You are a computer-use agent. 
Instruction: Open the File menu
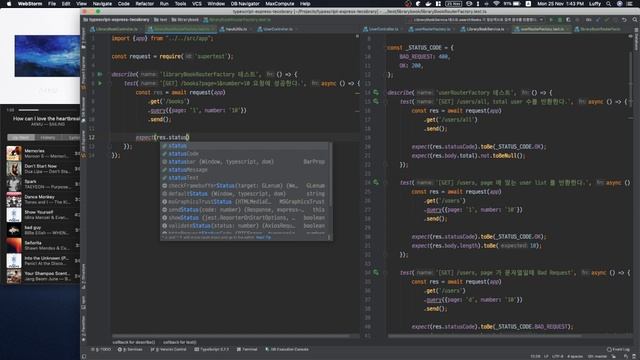coord(52,4)
